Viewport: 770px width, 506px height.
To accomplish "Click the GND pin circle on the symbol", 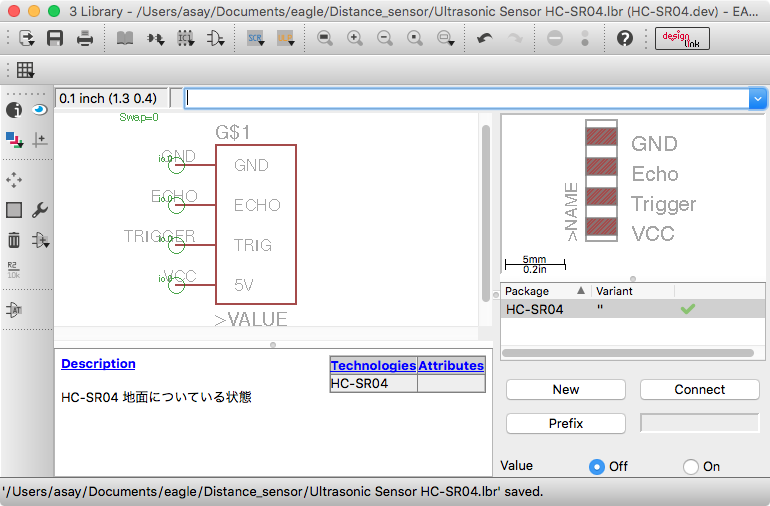I will (176, 165).
